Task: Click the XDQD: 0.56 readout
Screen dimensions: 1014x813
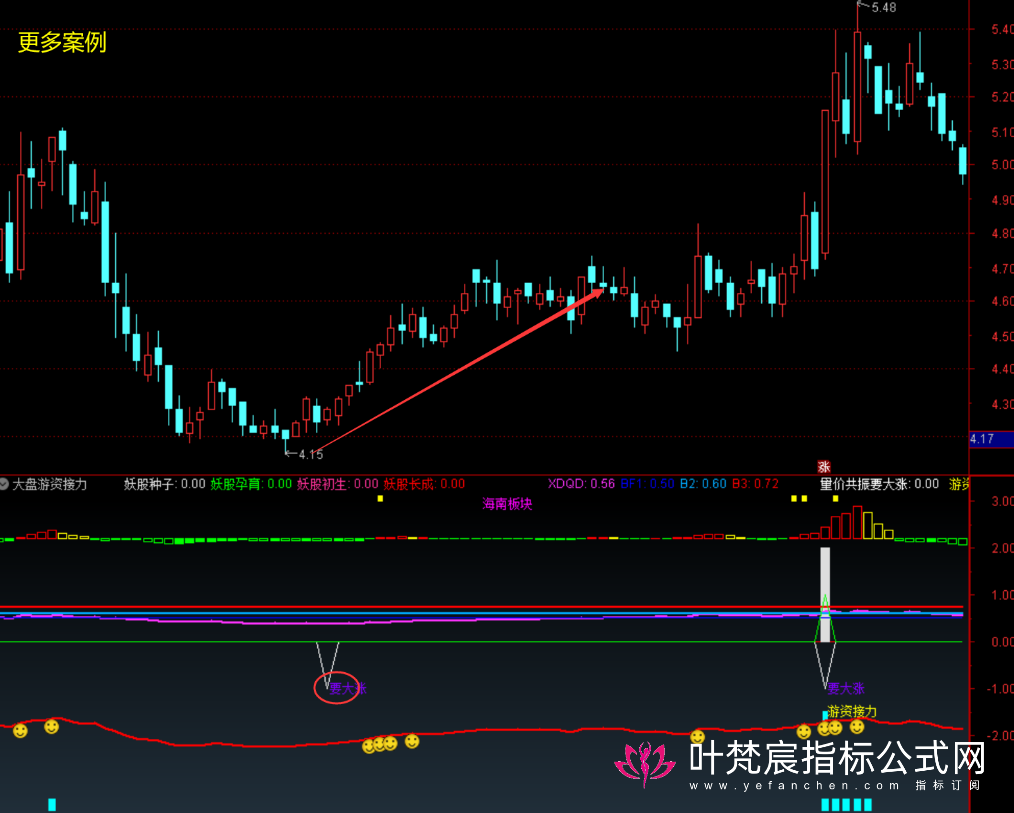Action: point(581,484)
